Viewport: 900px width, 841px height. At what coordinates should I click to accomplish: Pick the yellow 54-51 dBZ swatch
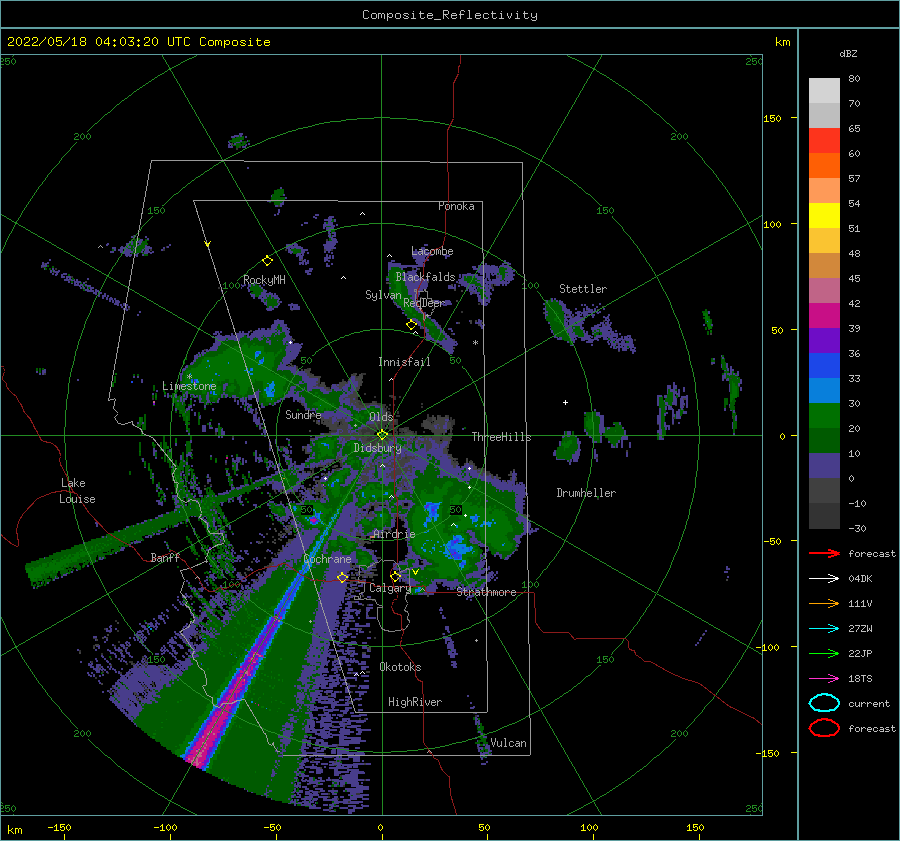[824, 216]
